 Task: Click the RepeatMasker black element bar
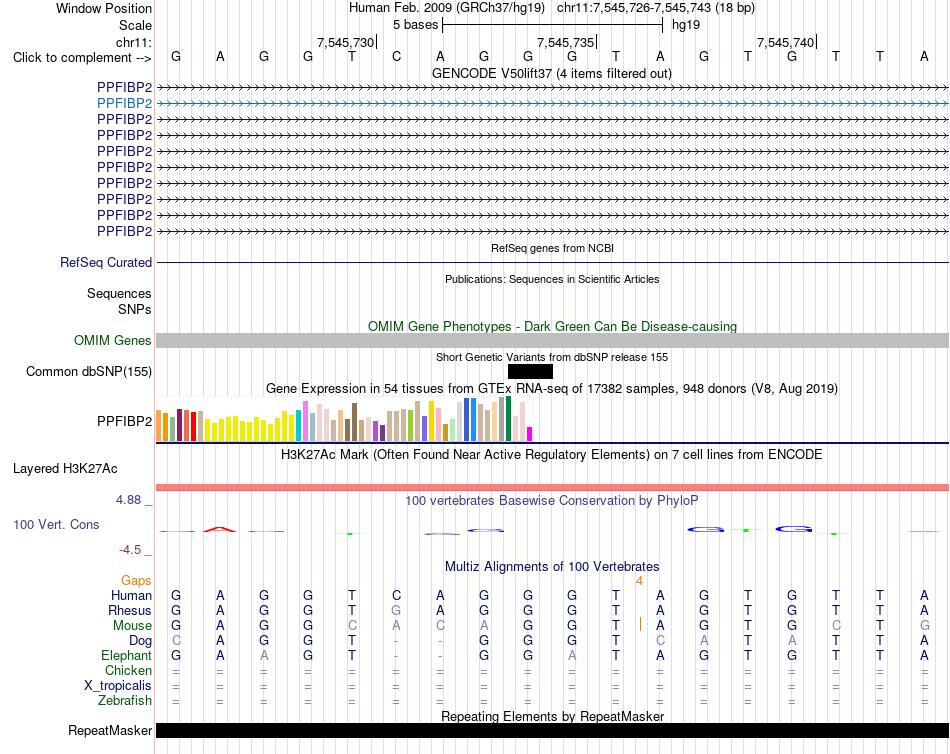click(552, 730)
